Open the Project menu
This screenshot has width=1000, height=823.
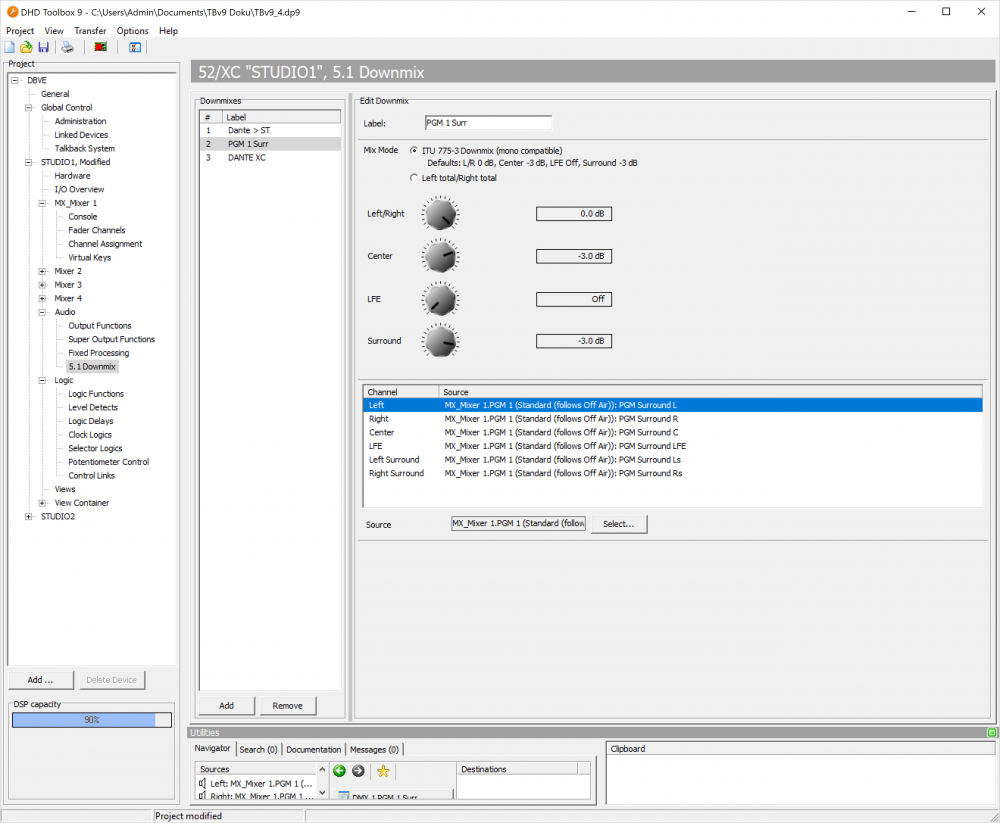click(x=20, y=31)
